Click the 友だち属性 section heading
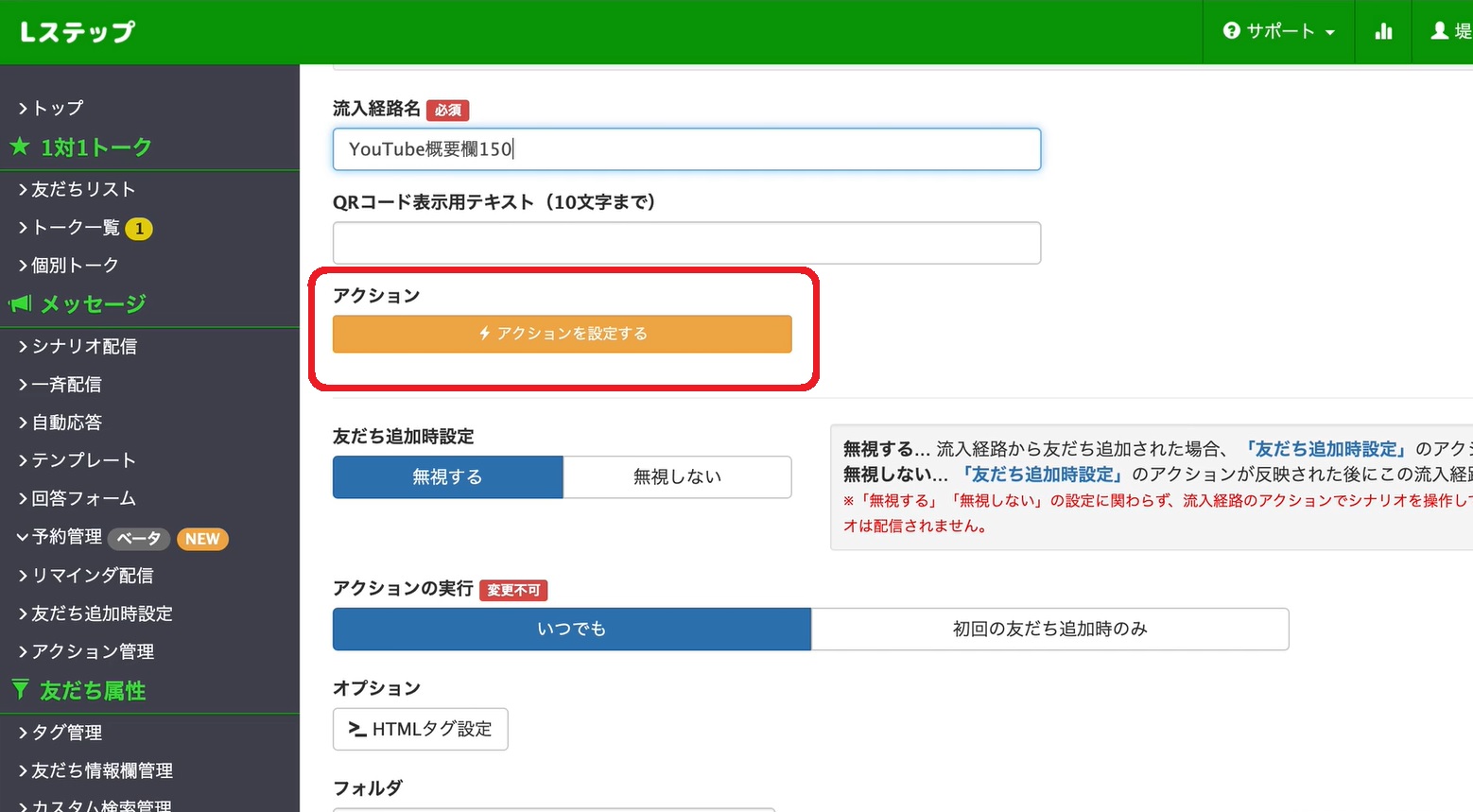1473x812 pixels. pos(93,691)
